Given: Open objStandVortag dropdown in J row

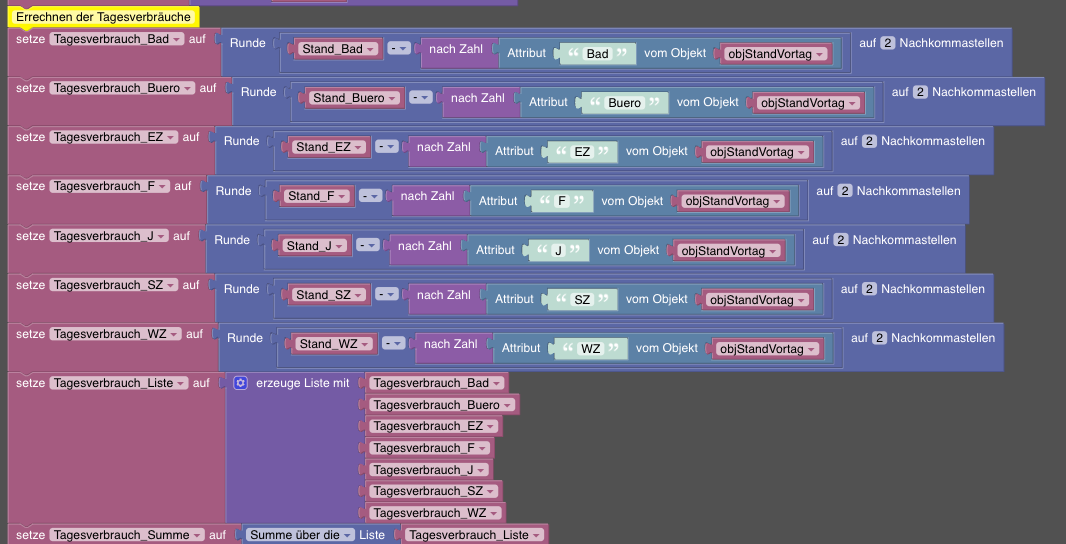Looking at the screenshot, I should [729, 252].
